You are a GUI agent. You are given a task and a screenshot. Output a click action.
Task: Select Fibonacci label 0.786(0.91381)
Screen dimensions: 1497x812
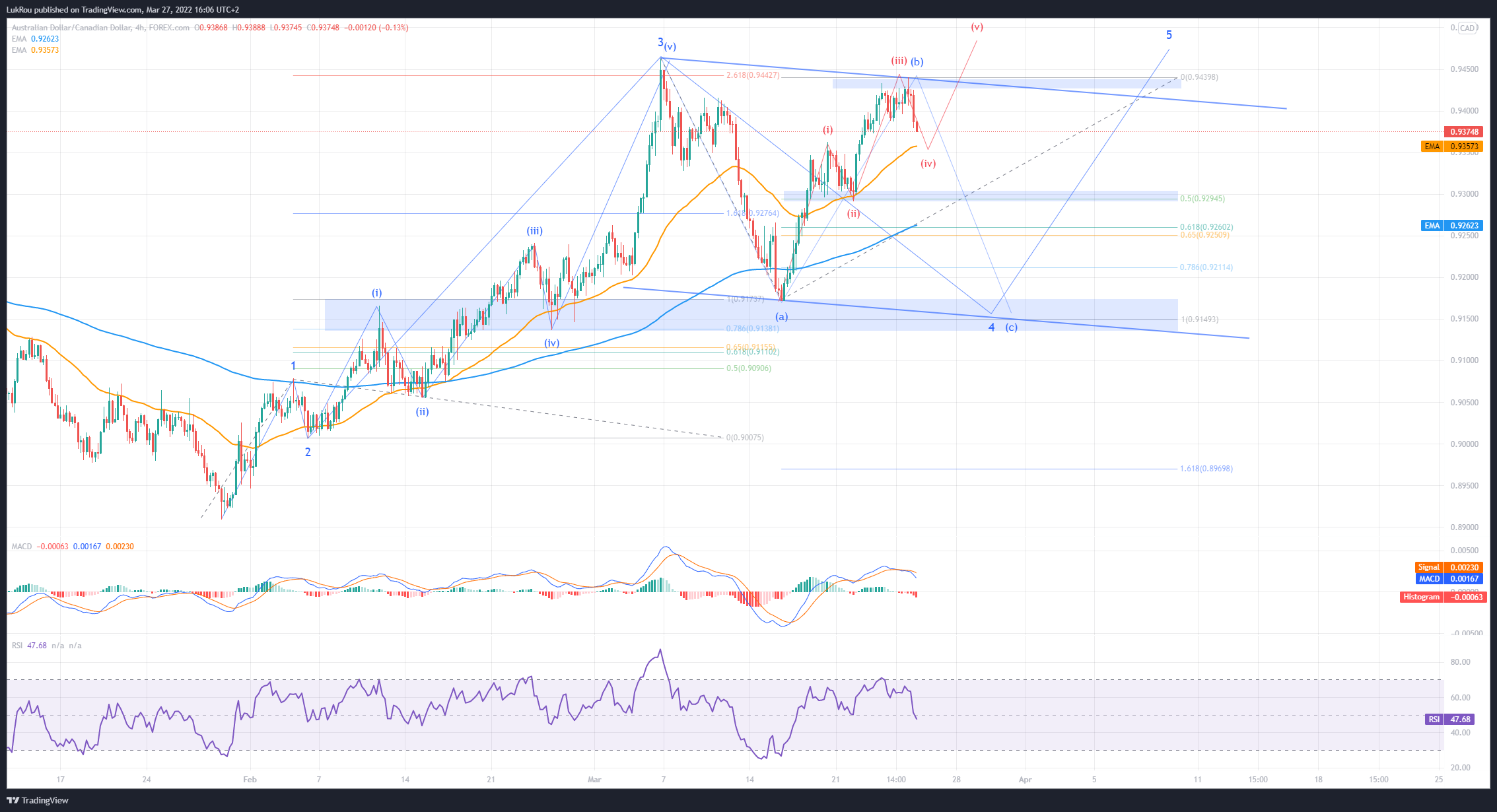(753, 329)
